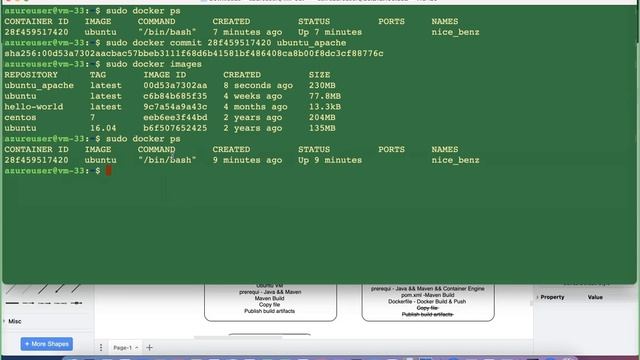This screenshot has width=640, height=360.
Task: Click image ID '00d53a7302aa'
Action: pyautogui.click(x=175, y=86)
